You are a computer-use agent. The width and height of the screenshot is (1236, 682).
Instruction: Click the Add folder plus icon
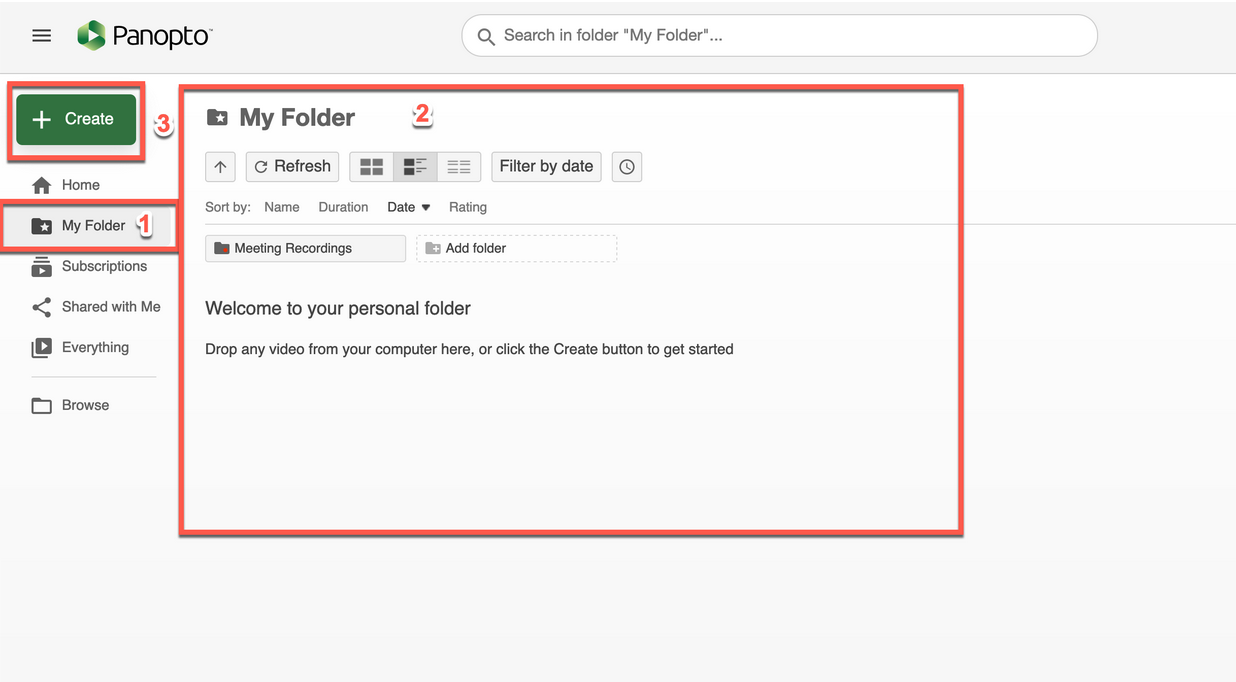[433, 248]
